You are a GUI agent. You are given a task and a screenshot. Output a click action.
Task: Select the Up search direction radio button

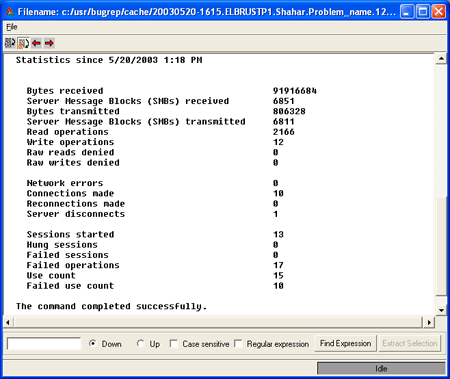tap(140, 343)
